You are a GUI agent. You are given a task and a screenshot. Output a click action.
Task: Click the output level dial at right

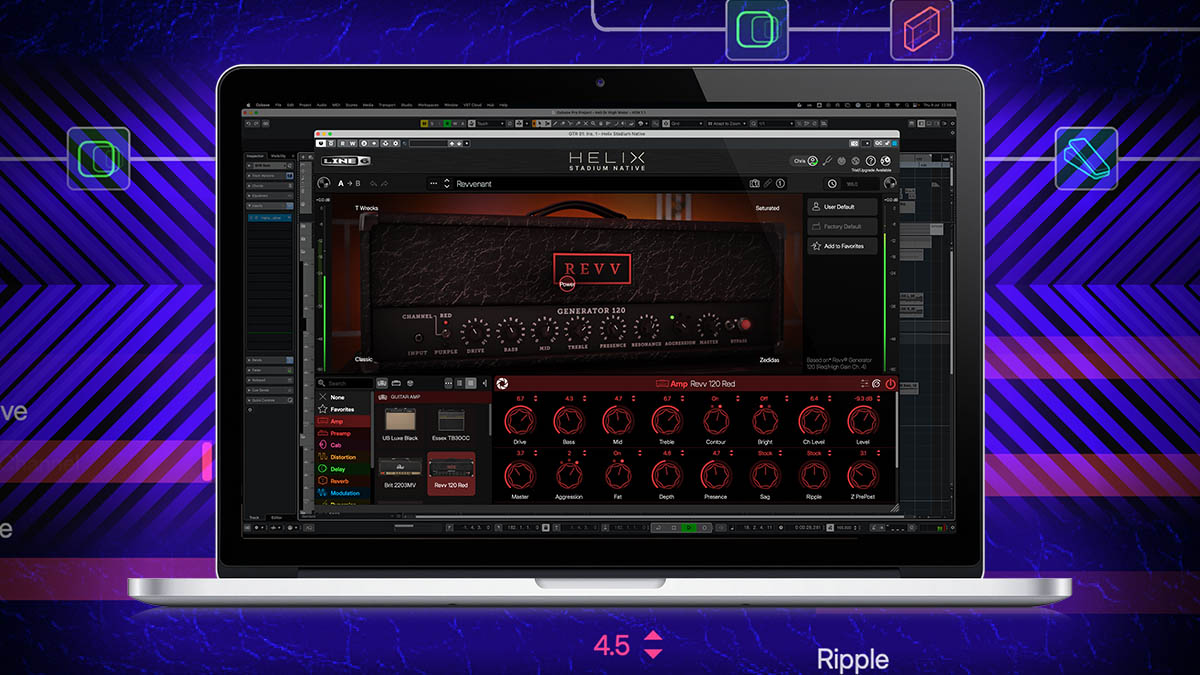(x=890, y=183)
